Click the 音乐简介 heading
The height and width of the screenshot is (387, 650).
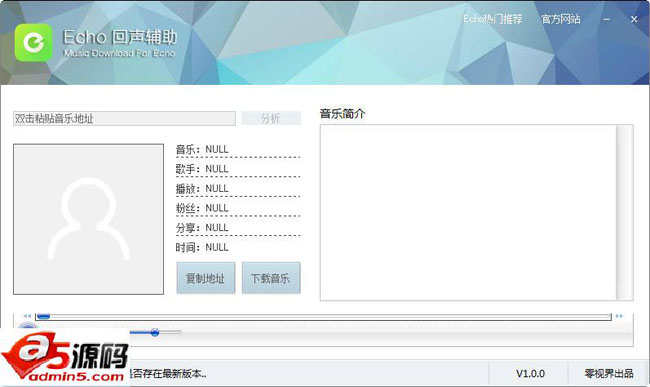[342, 114]
